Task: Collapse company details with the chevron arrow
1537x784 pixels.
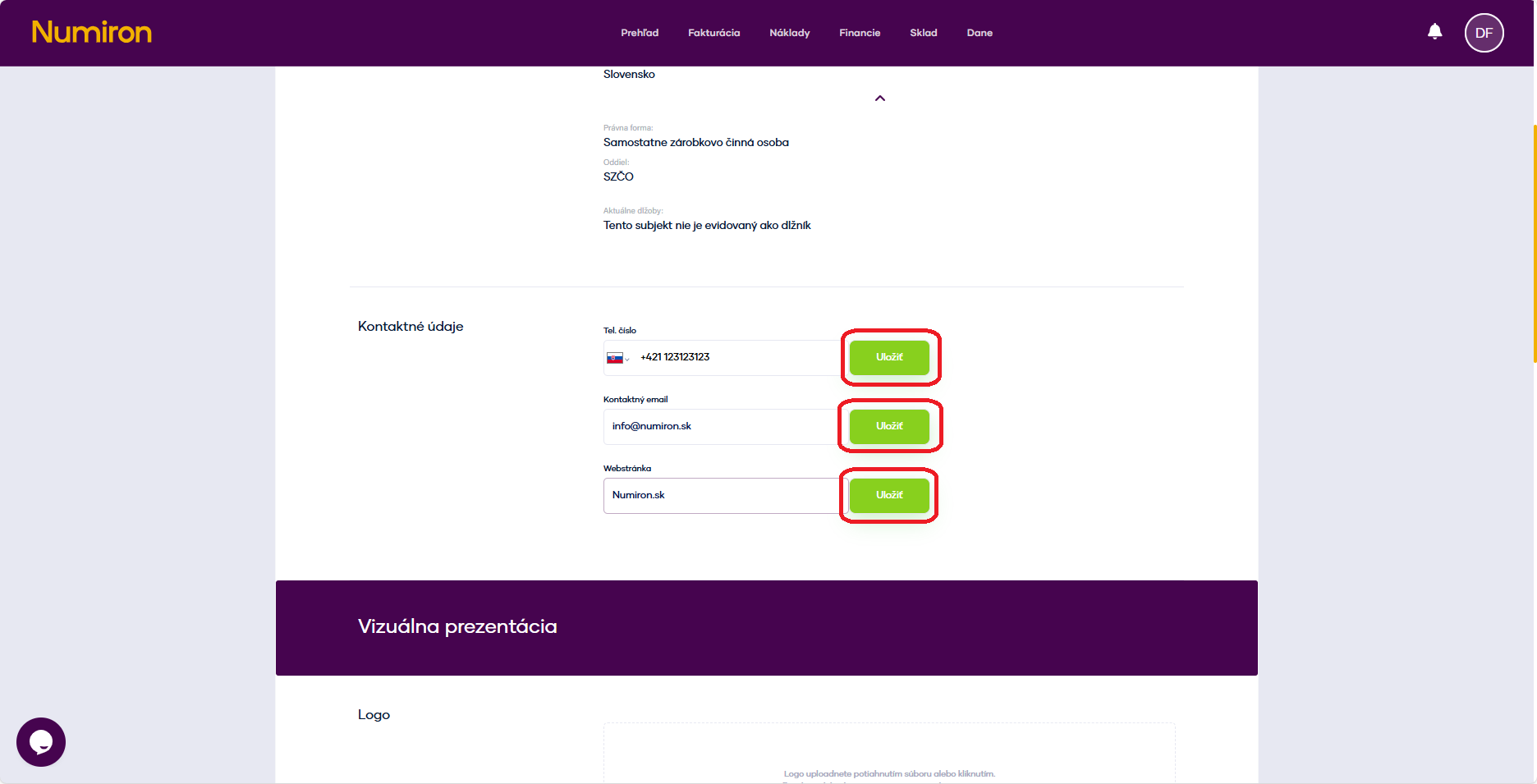Action: tap(879, 99)
